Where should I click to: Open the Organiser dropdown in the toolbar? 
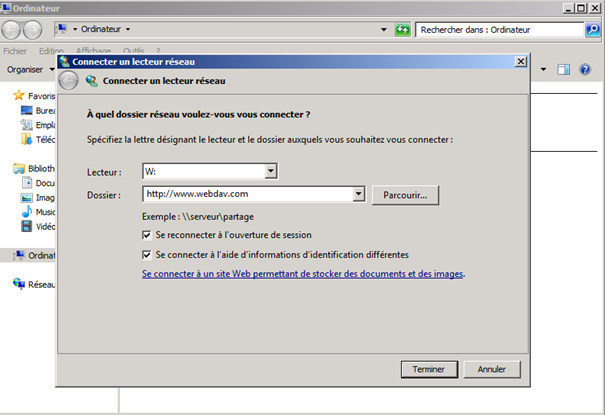pyautogui.click(x=28, y=69)
